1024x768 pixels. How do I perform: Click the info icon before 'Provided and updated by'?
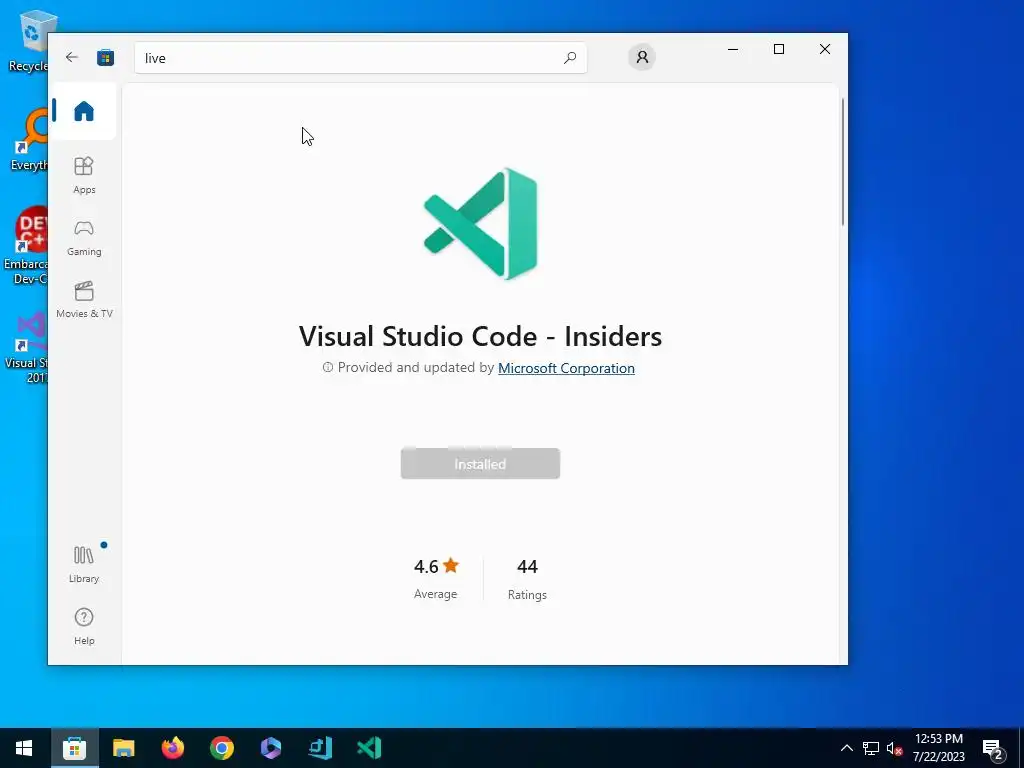(x=328, y=368)
